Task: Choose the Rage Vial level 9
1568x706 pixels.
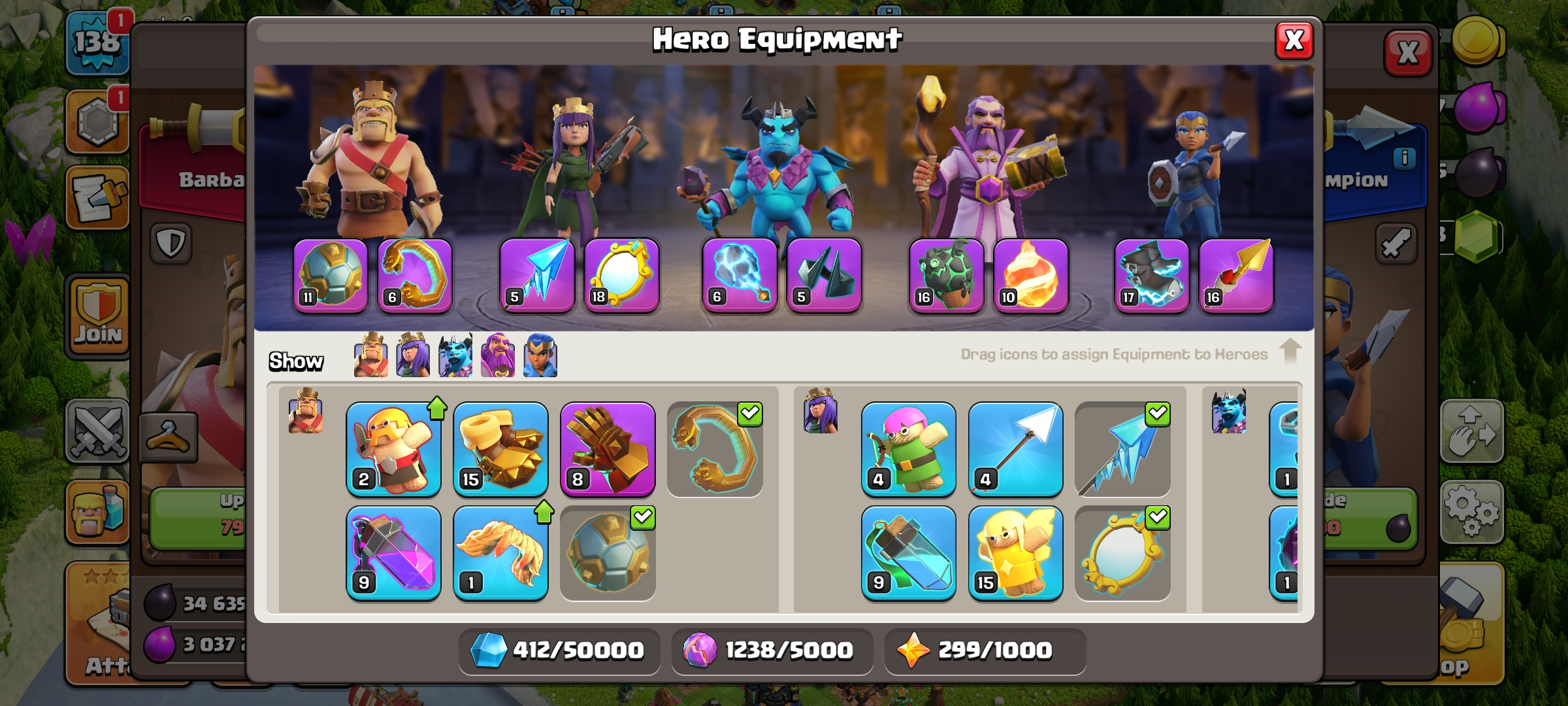Action: coord(393,553)
